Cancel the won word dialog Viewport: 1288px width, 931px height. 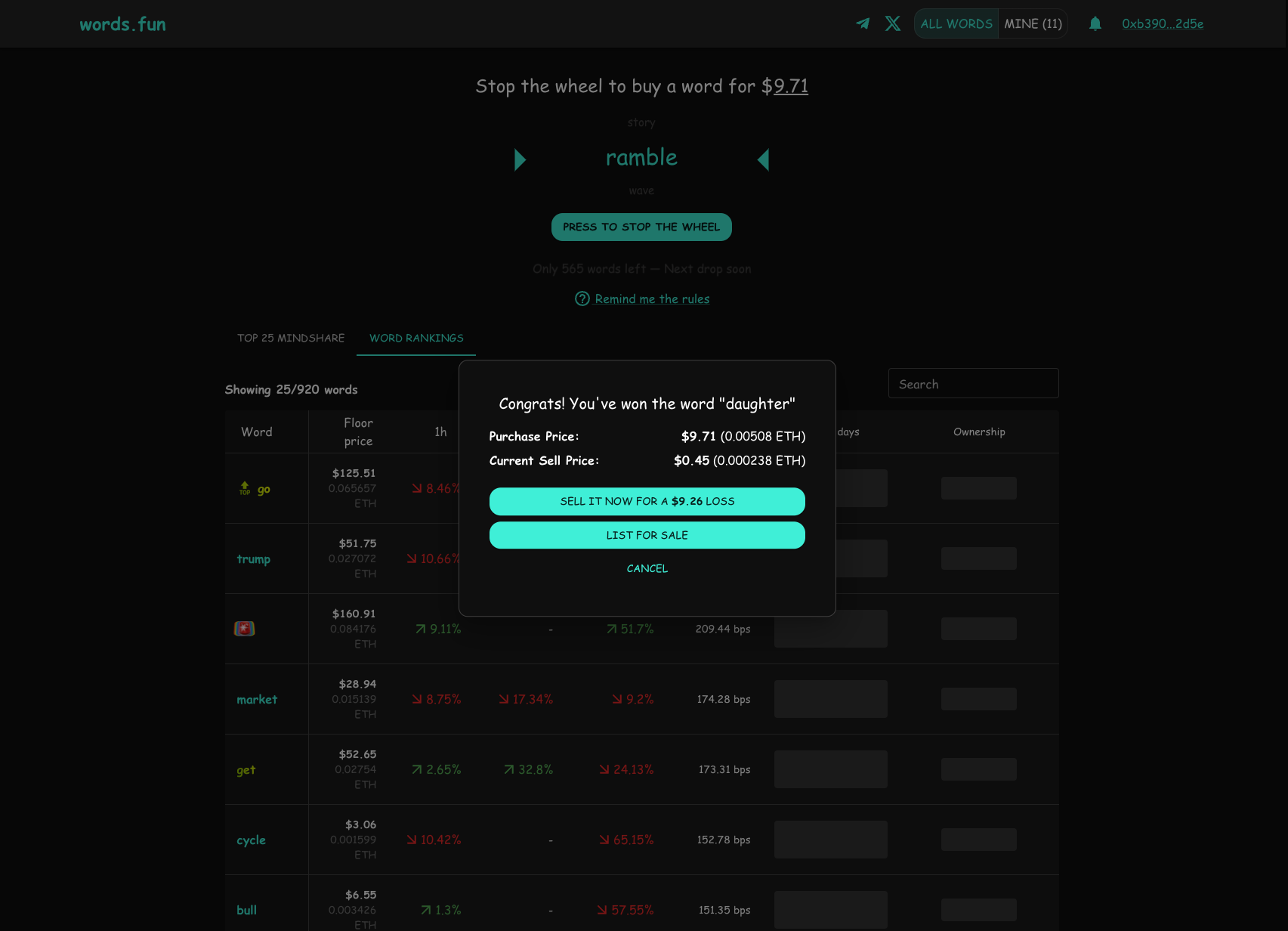click(647, 568)
